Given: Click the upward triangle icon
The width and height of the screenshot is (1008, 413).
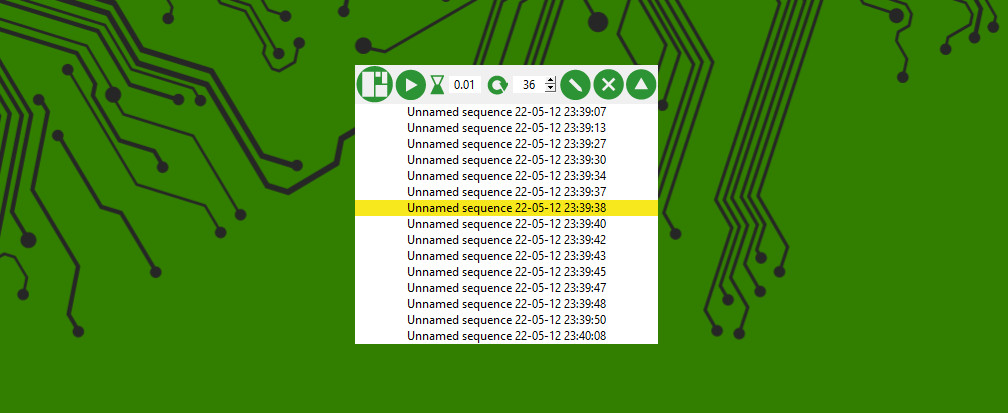Looking at the screenshot, I should [x=641, y=84].
